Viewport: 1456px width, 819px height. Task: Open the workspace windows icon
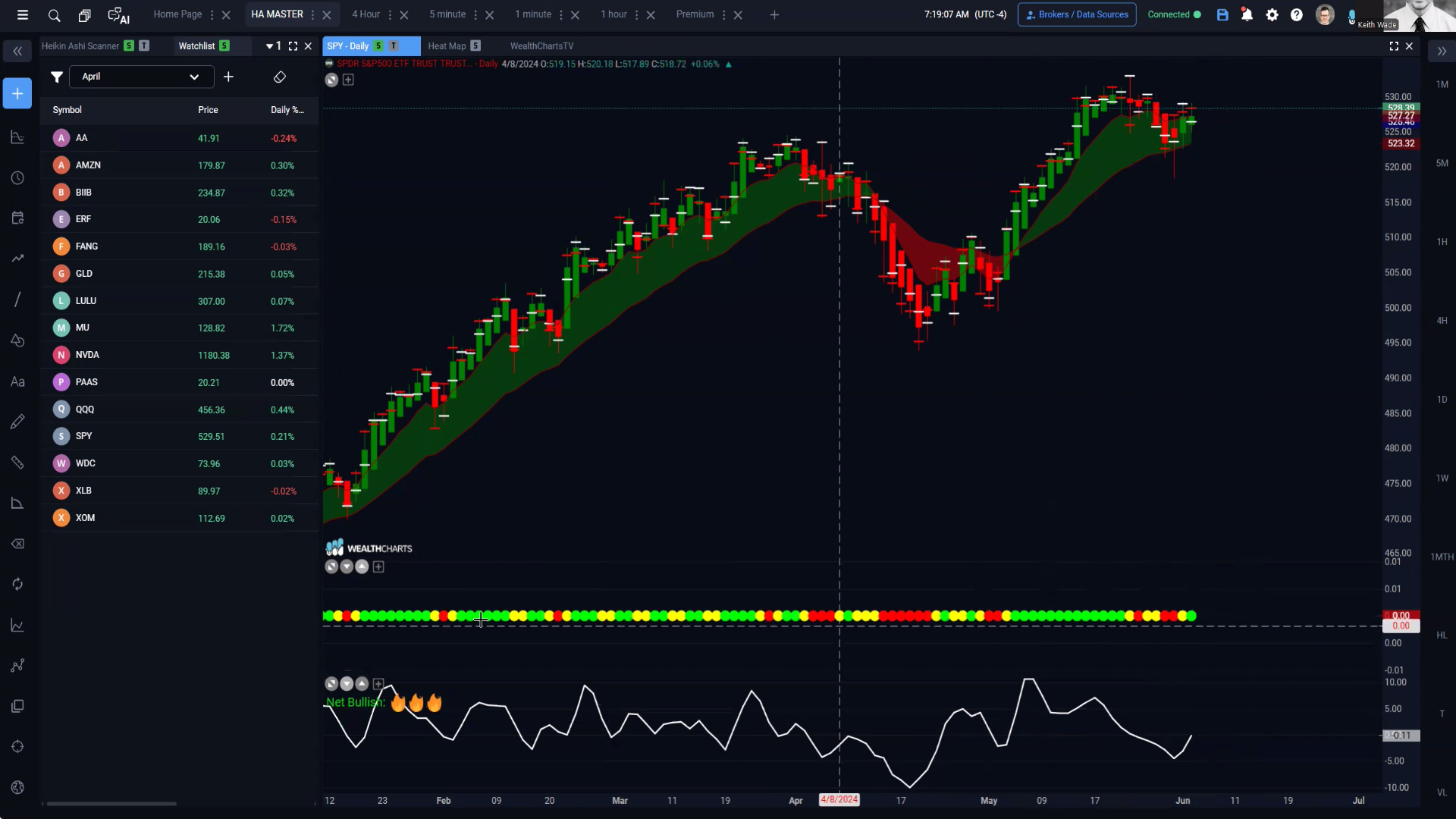(84, 15)
